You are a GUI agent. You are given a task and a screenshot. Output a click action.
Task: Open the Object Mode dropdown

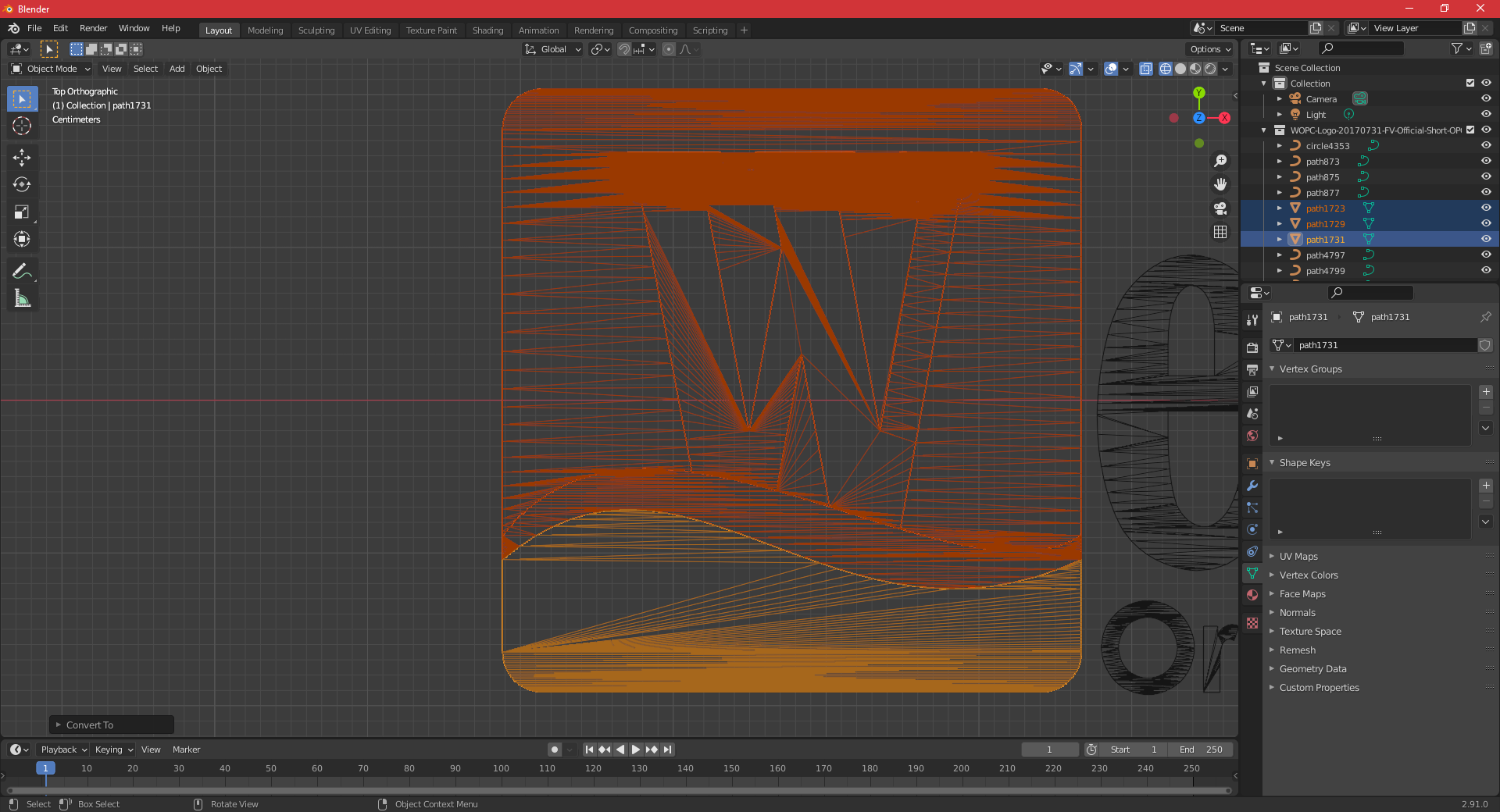pyautogui.click(x=51, y=69)
